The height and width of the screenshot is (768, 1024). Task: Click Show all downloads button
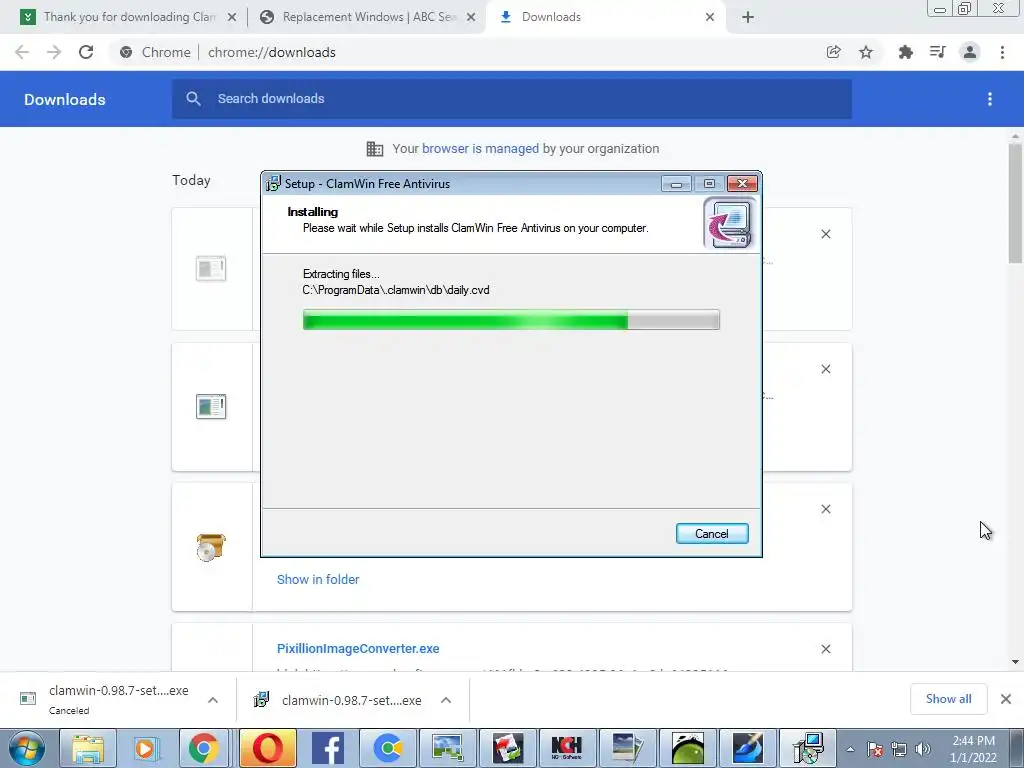948,699
